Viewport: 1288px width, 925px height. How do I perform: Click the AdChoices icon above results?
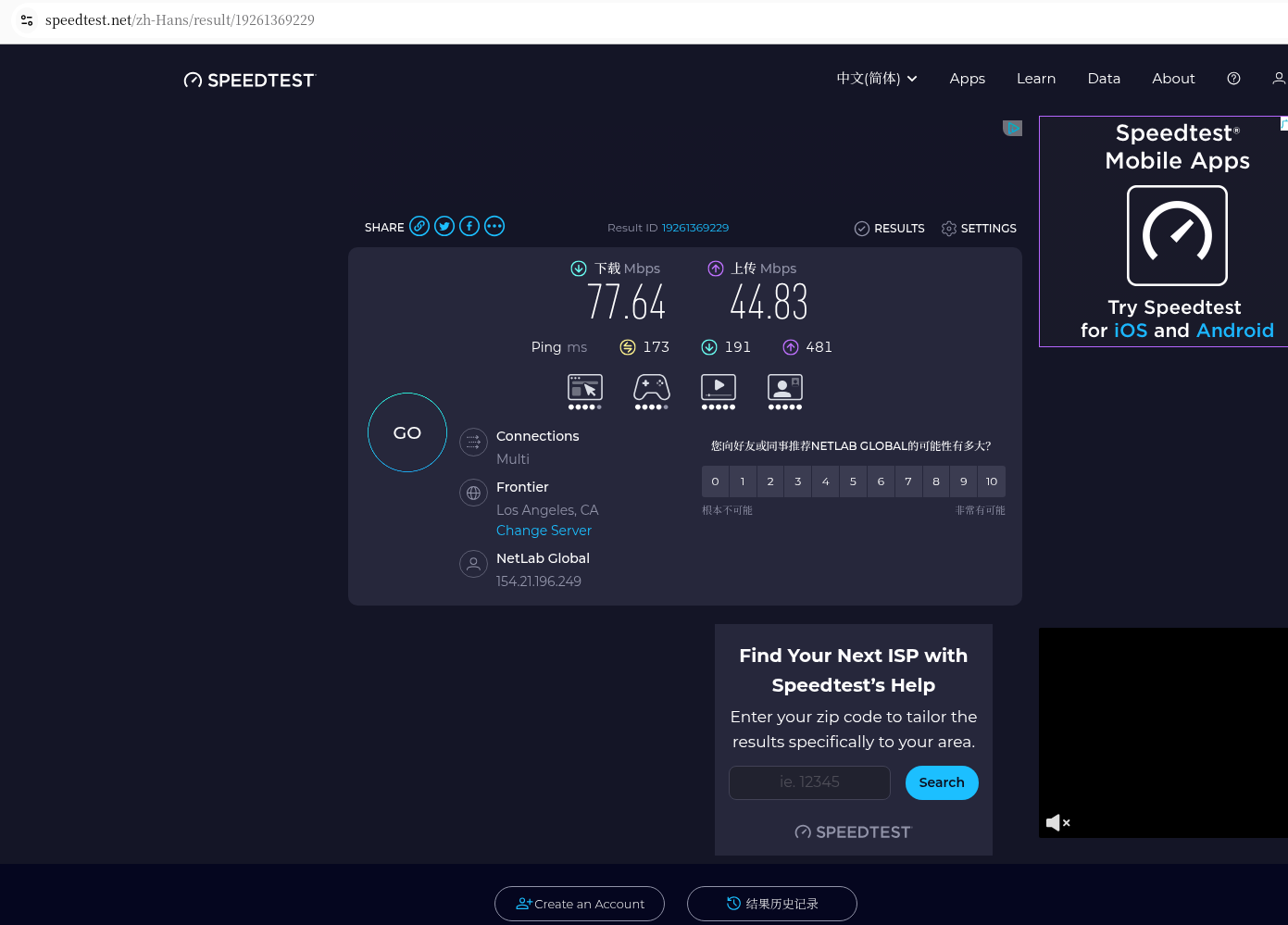[x=1012, y=128]
